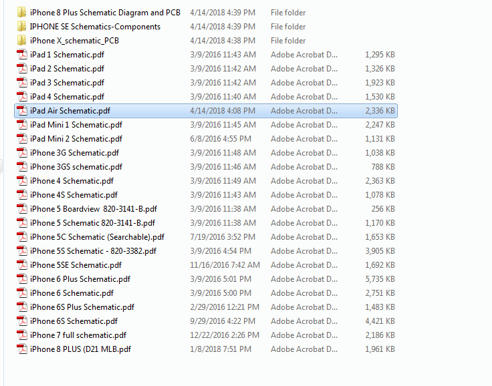Select file name 'iPhone 6 Plus Schematic.pdf'
This screenshot has width=492, height=386.
pos(80,279)
